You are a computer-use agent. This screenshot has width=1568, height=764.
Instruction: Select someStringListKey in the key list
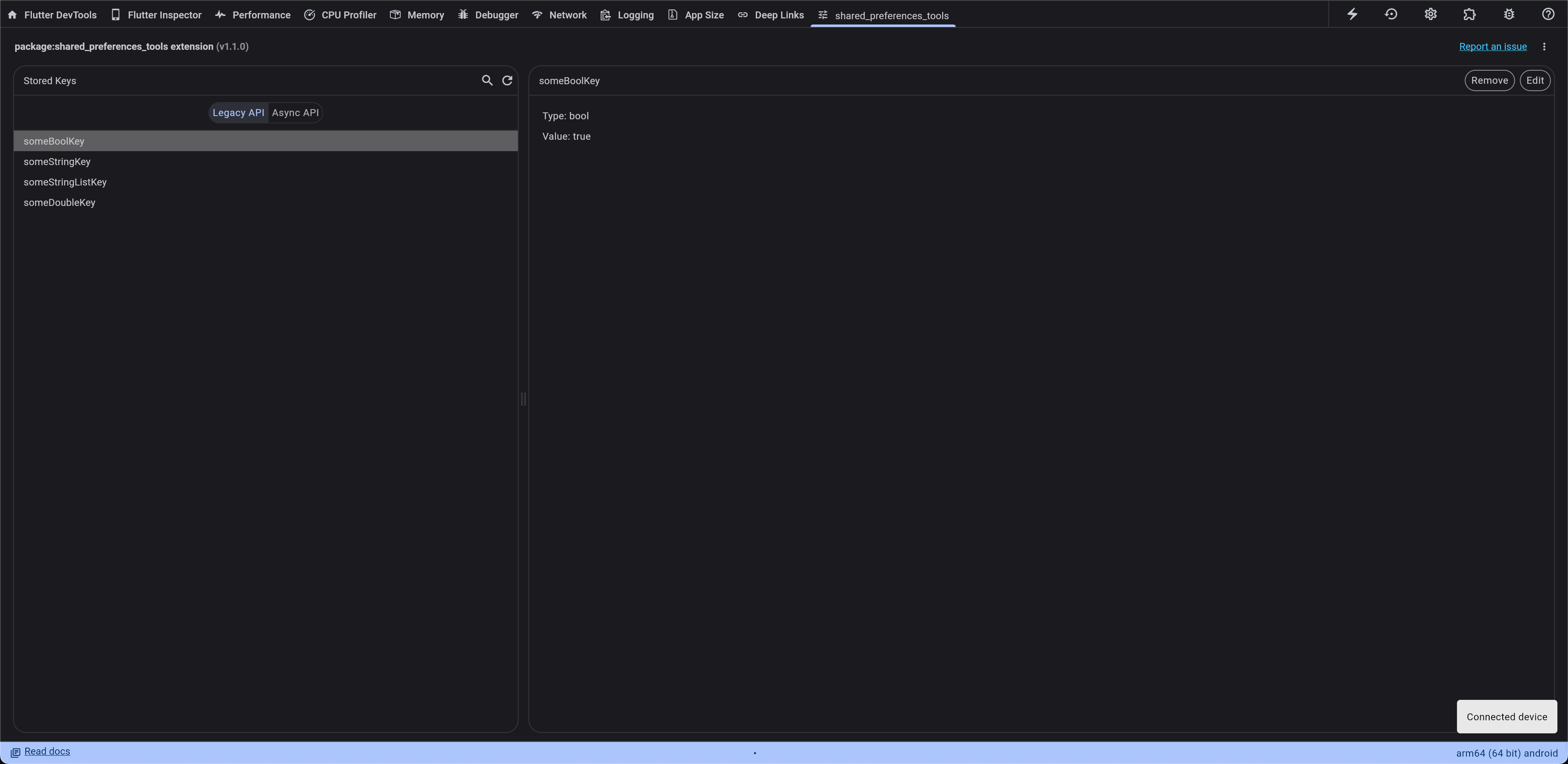pyautogui.click(x=65, y=182)
